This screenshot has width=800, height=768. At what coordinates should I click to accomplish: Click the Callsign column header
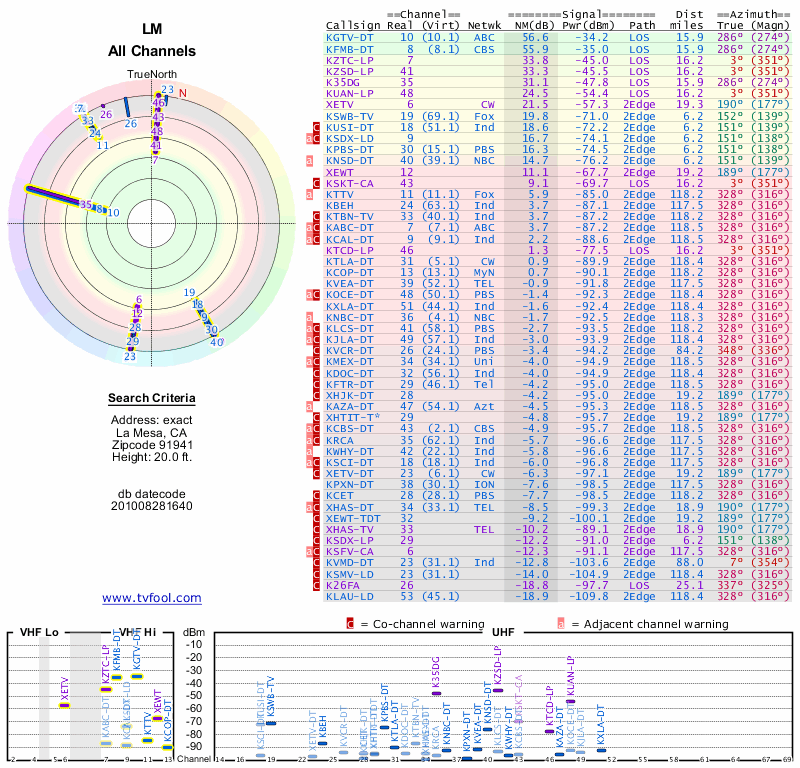pyautogui.click(x=353, y=26)
